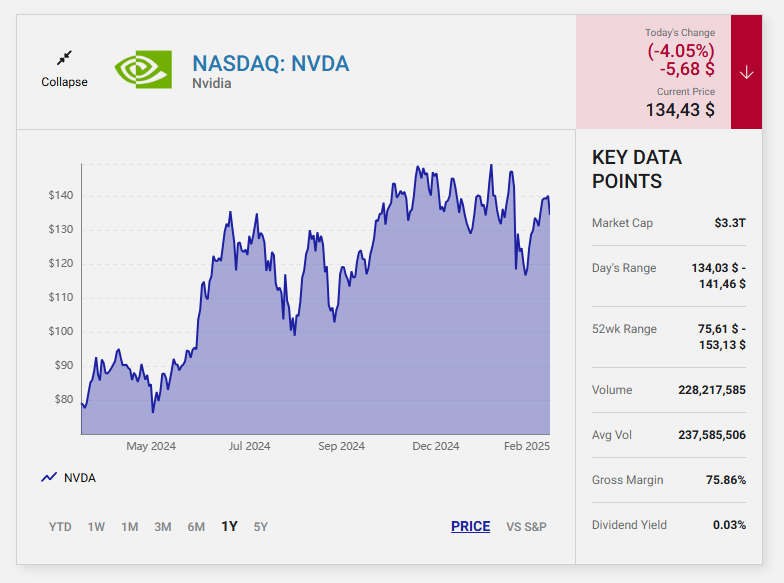Click the Current Price label
Viewport: 784px width, 583px height.
coord(686,92)
